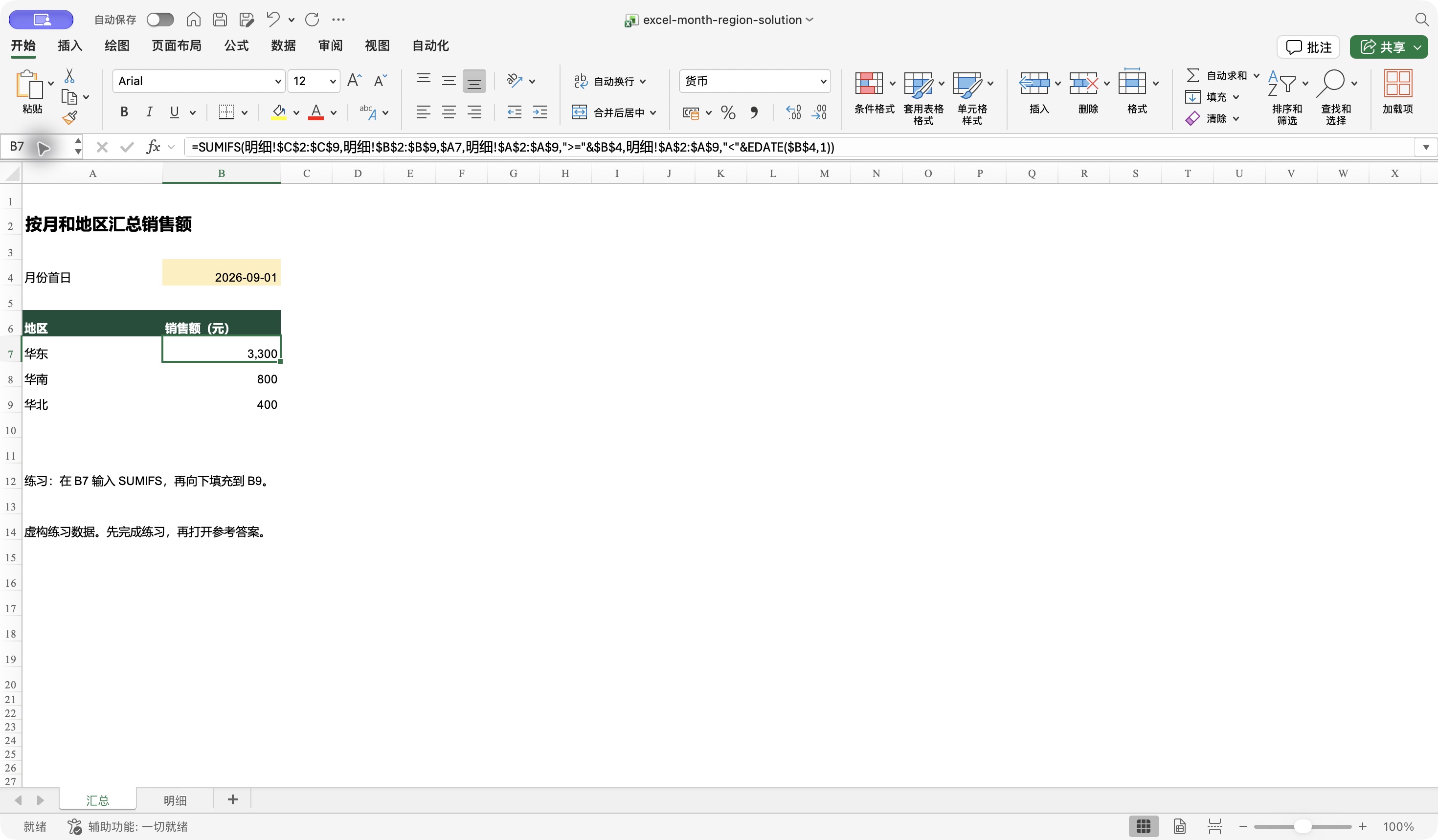Image resolution: width=1438 pixels, height=840 pixels.
Task: Click the Save icon in title bar
Action: point(220,20)
